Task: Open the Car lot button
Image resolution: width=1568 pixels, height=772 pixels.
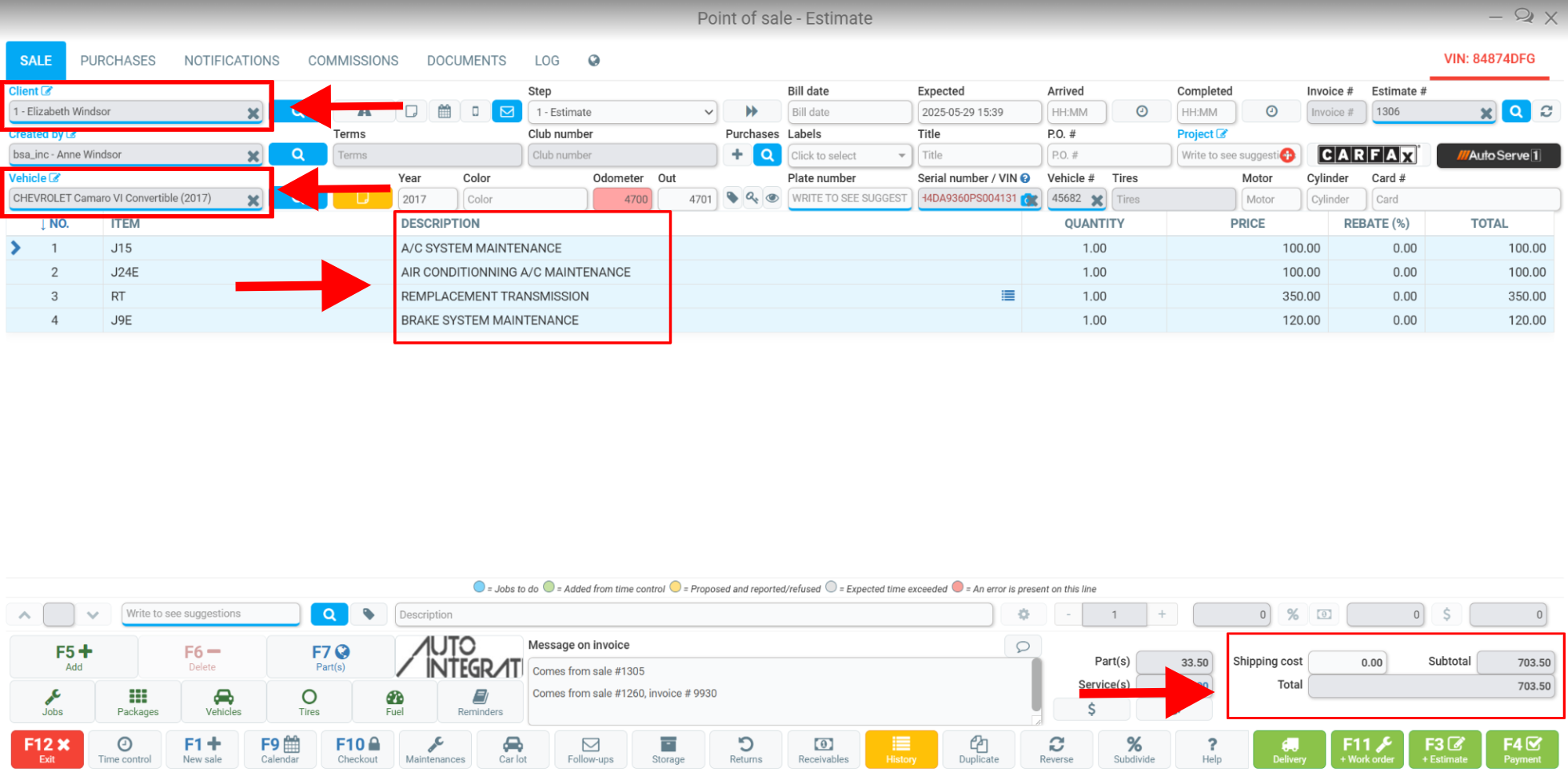Action: tap(513, 750)
